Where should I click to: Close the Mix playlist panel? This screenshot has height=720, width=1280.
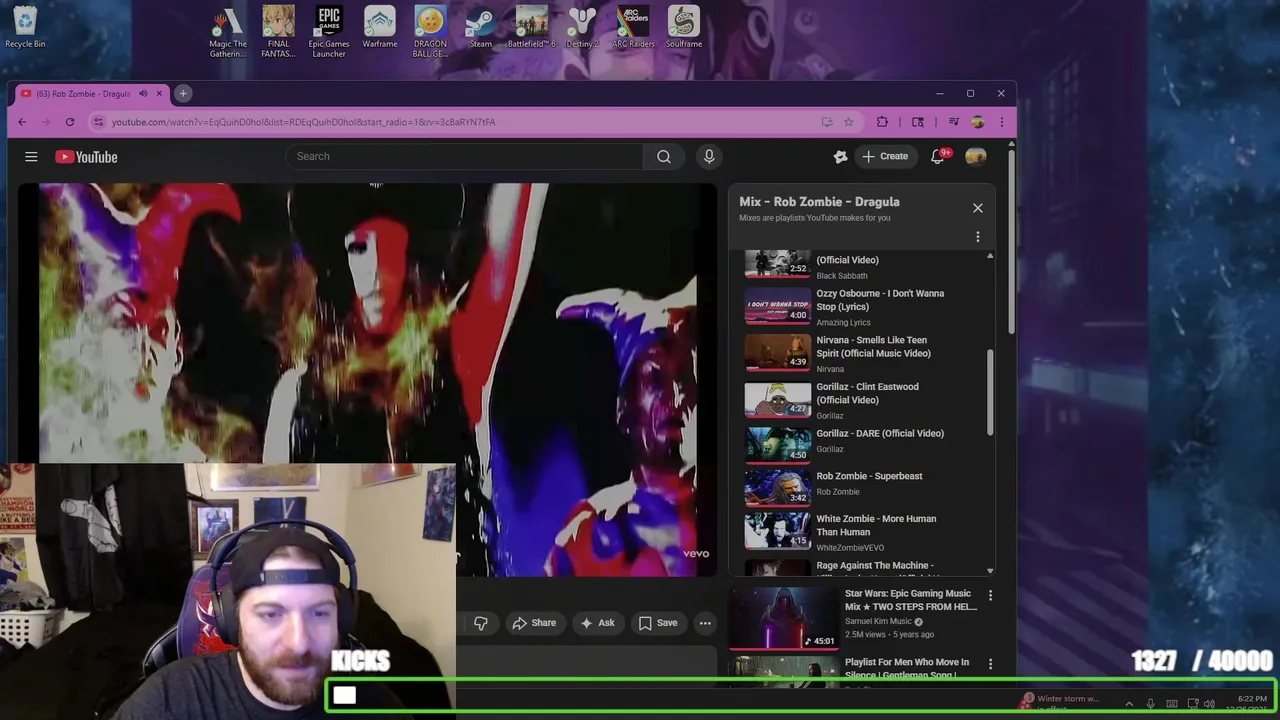point(978,208)
